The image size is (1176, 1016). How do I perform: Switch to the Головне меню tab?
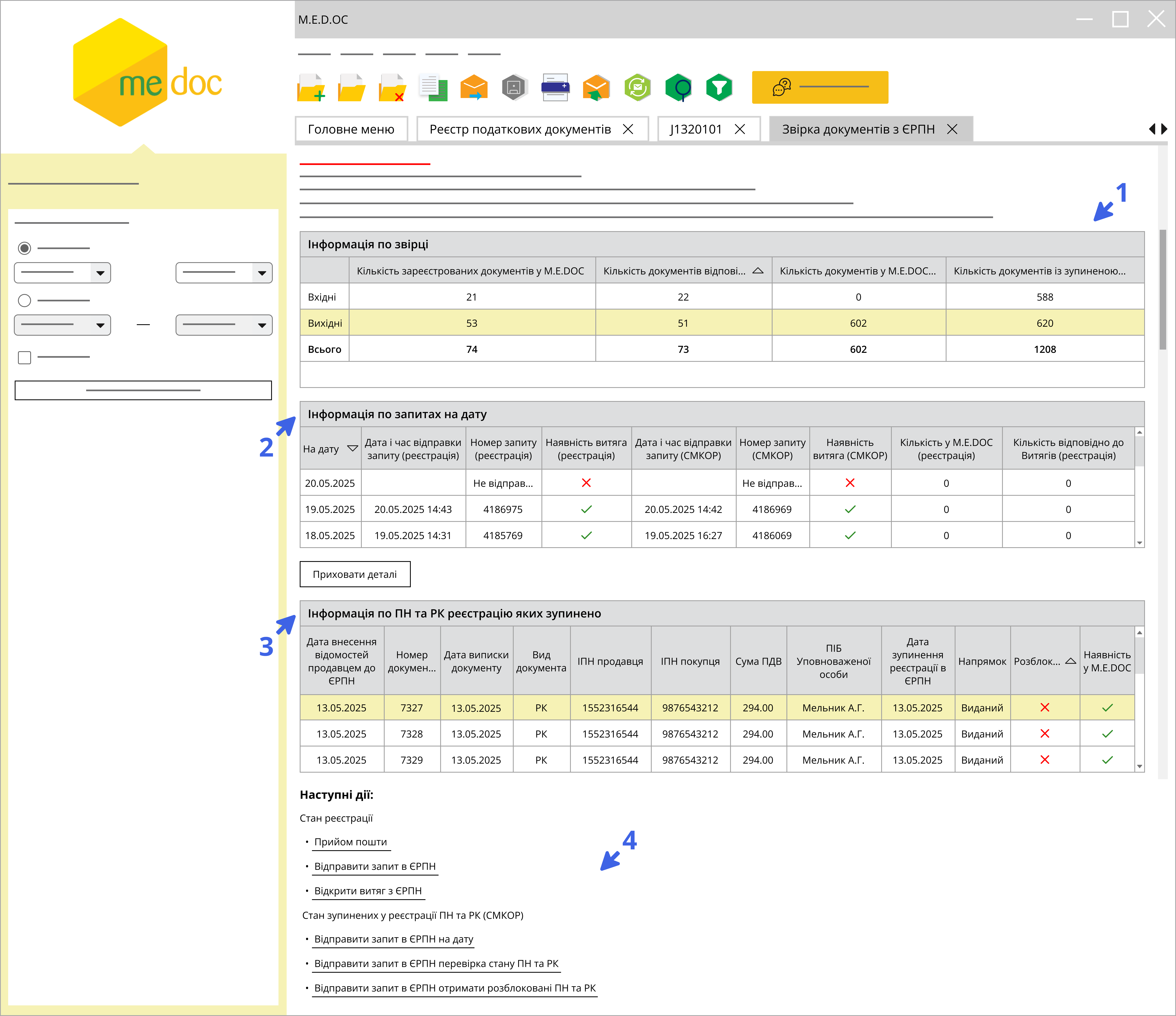pyautogui.click(x=351, y=129)
